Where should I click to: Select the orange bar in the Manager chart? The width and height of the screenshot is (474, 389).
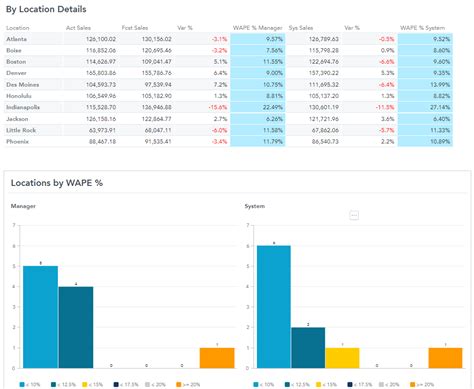(x=217, y=358)
